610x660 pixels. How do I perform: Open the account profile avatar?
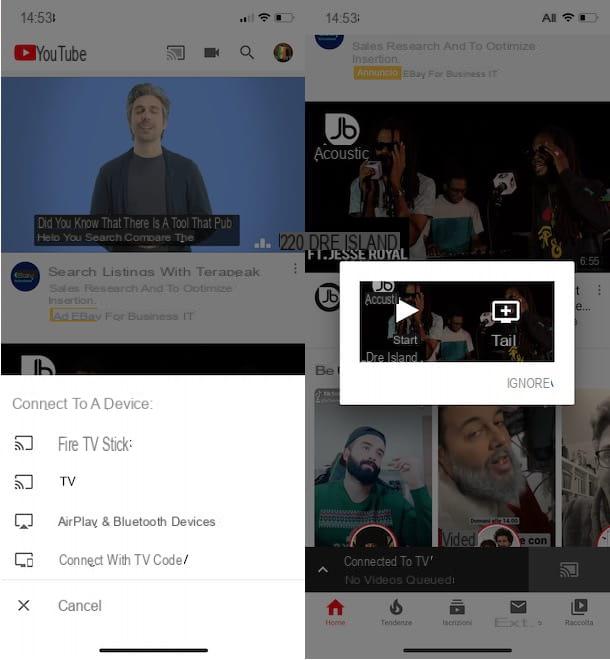coord(283,53)
